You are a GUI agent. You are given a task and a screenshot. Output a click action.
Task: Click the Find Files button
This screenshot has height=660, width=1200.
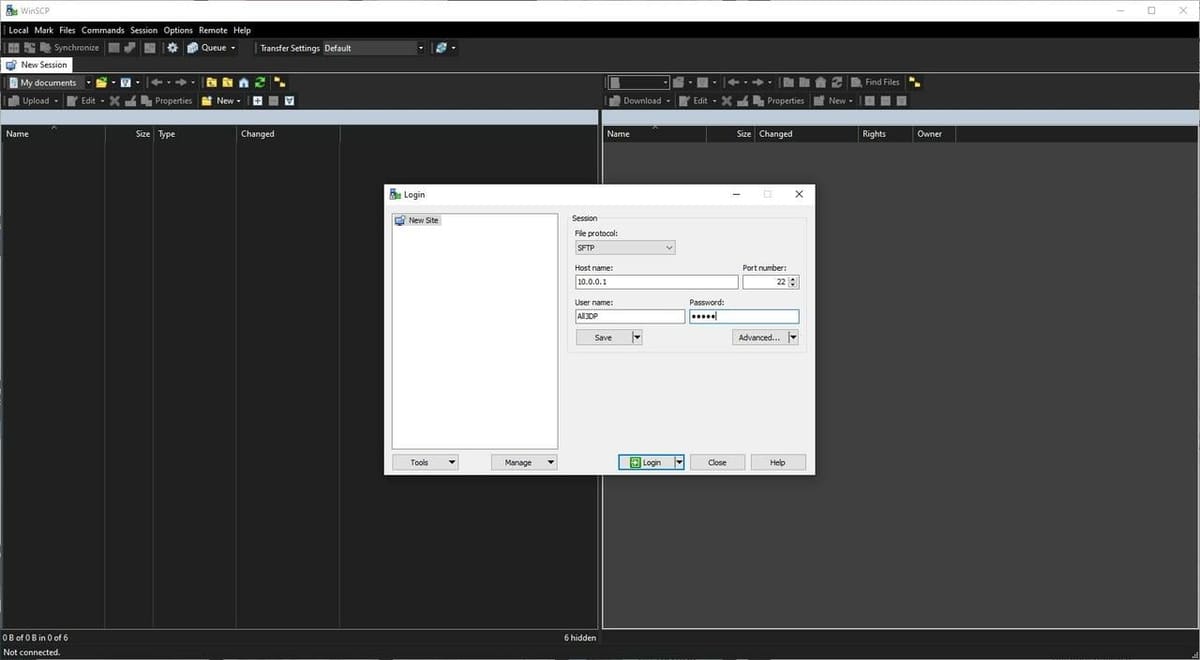[x=875, y=82]
